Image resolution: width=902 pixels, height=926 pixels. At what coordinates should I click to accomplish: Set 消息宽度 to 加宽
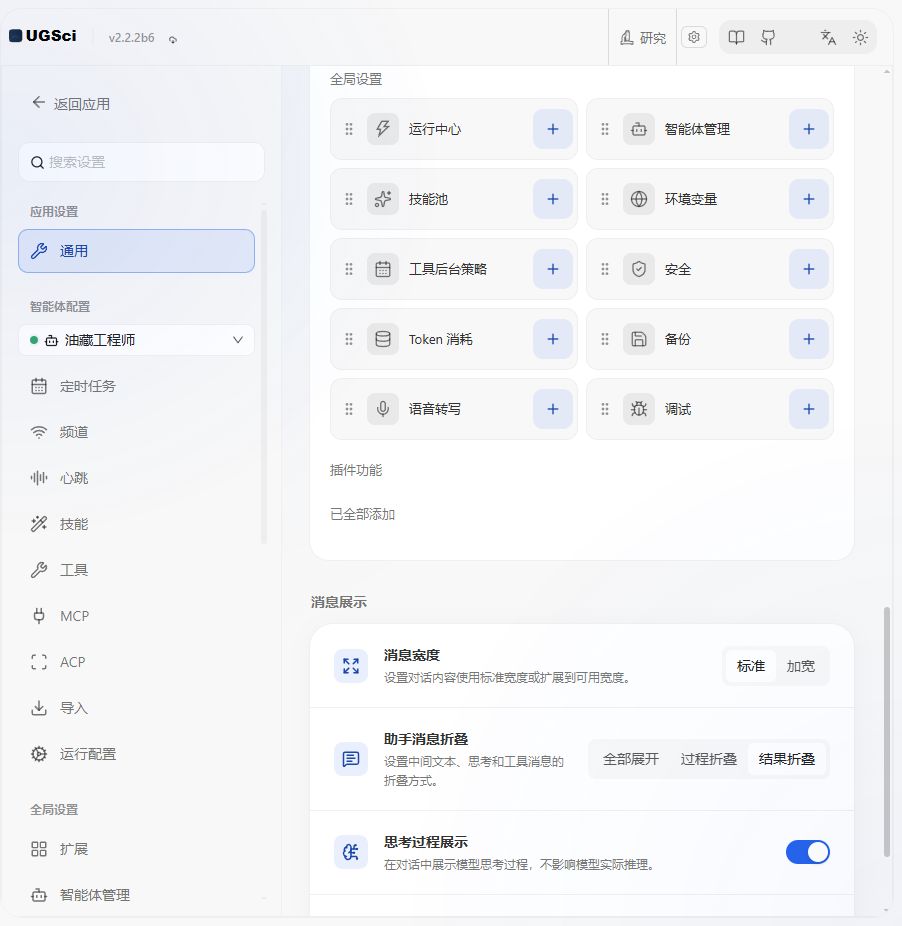[800, 666]
